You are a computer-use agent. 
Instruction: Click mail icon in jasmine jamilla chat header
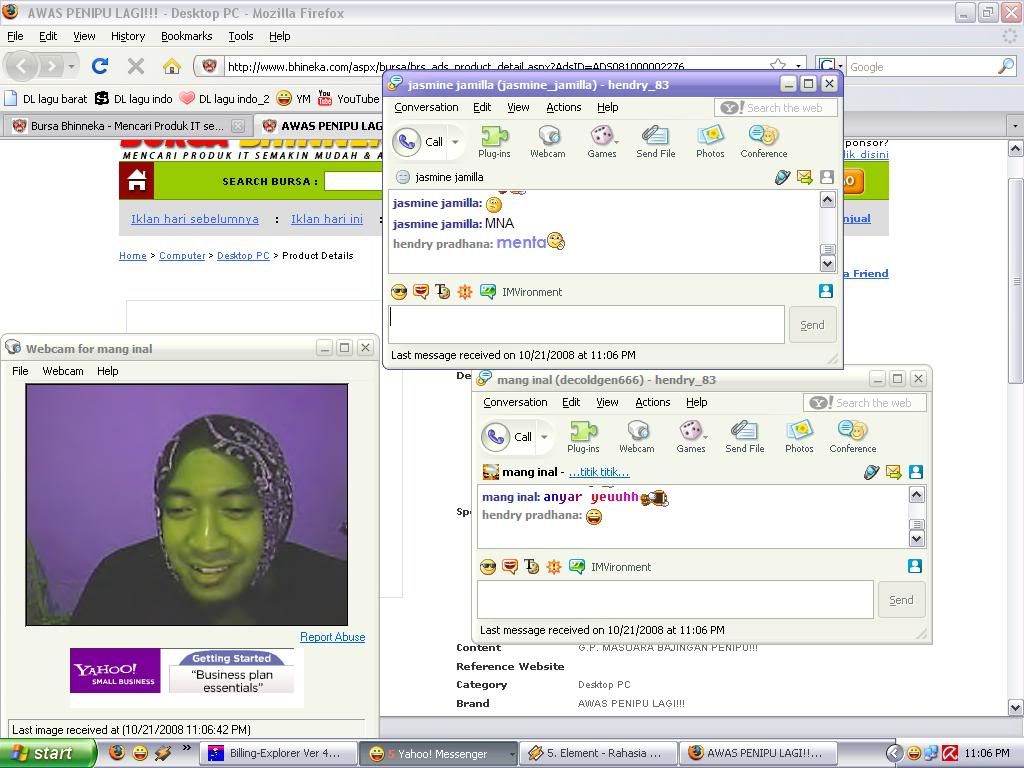coord(805,177)
